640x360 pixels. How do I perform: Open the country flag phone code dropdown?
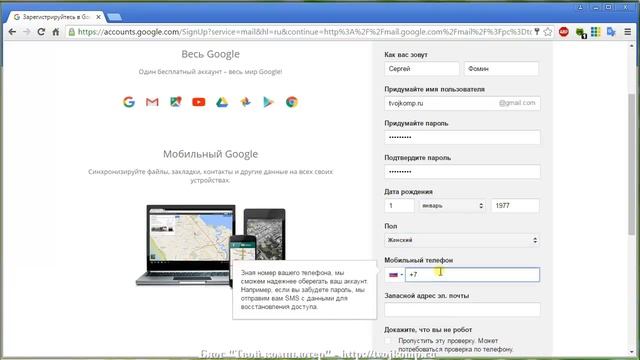pyautogui.click(x=395, y=275)
